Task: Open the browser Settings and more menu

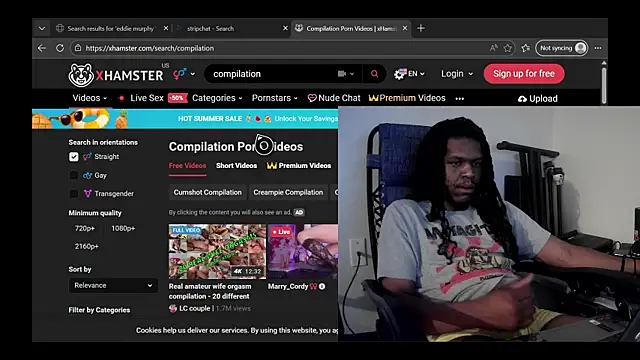Action: (x=598, y=48)
